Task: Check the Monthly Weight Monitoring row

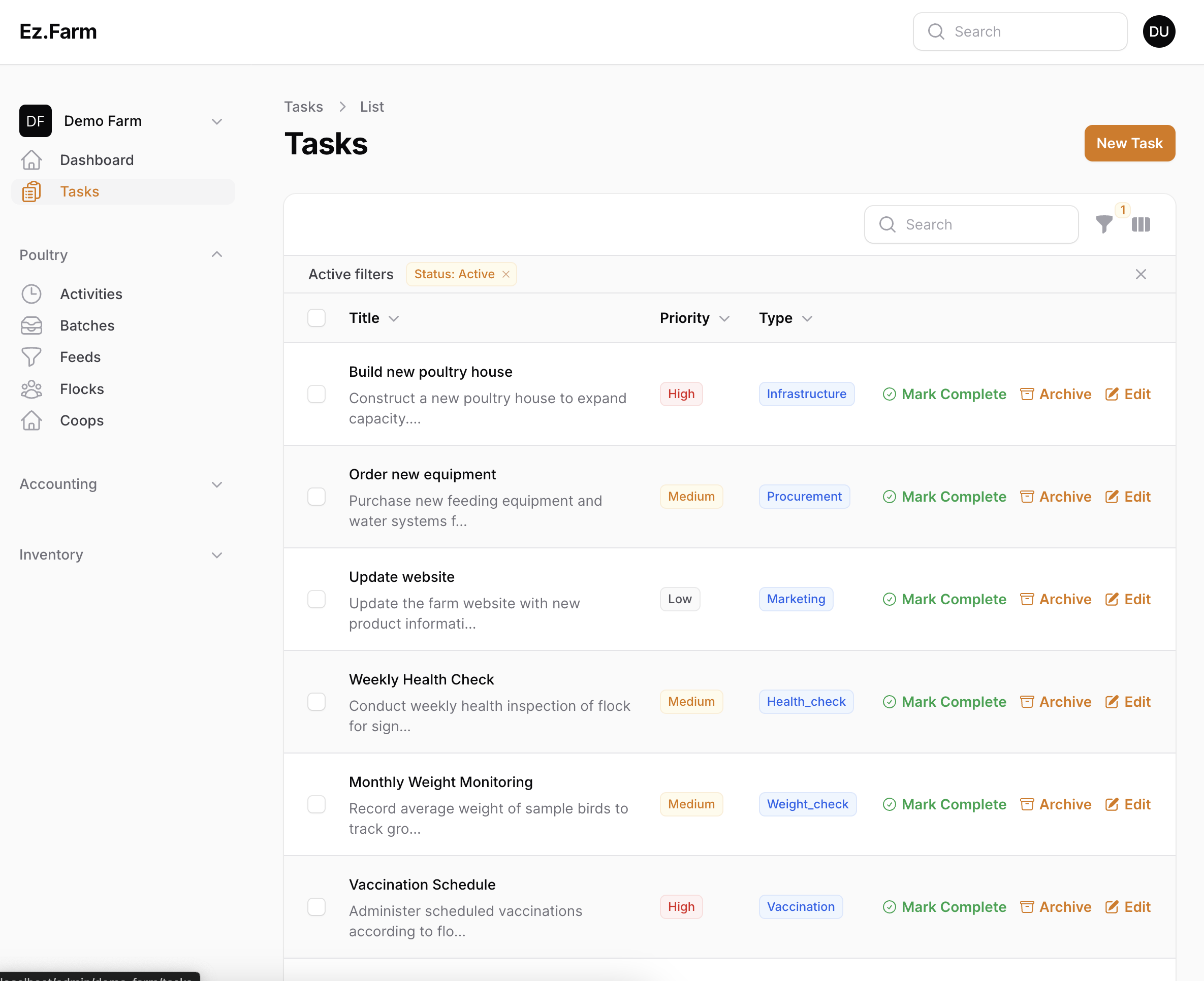Action: 316,804
